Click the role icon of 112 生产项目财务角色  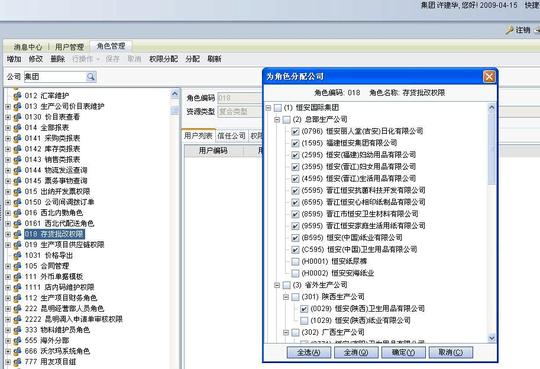[17, 298]
